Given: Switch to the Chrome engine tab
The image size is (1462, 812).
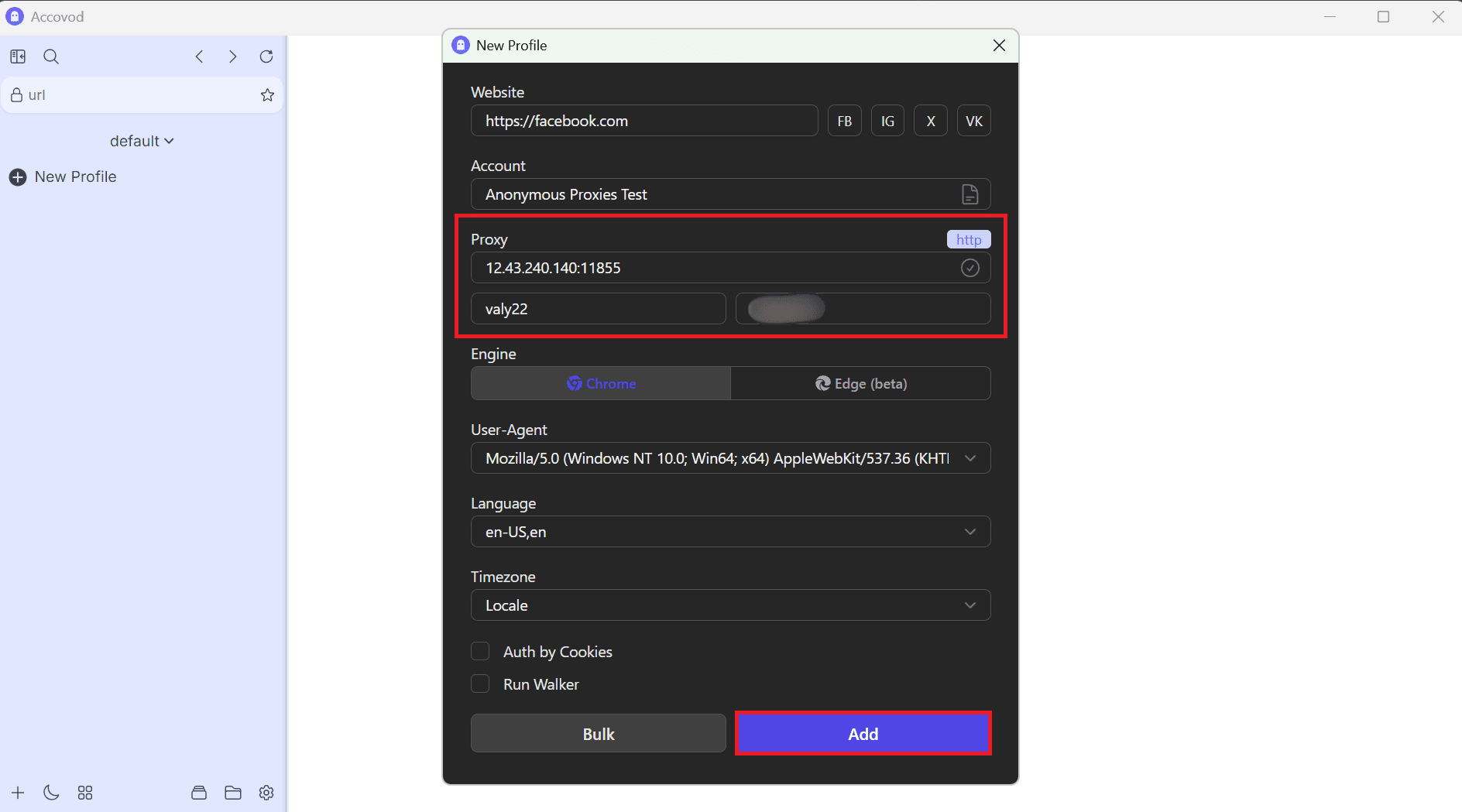Looking at the screenshot, I should pyautogui.click(x=600, y=383).
